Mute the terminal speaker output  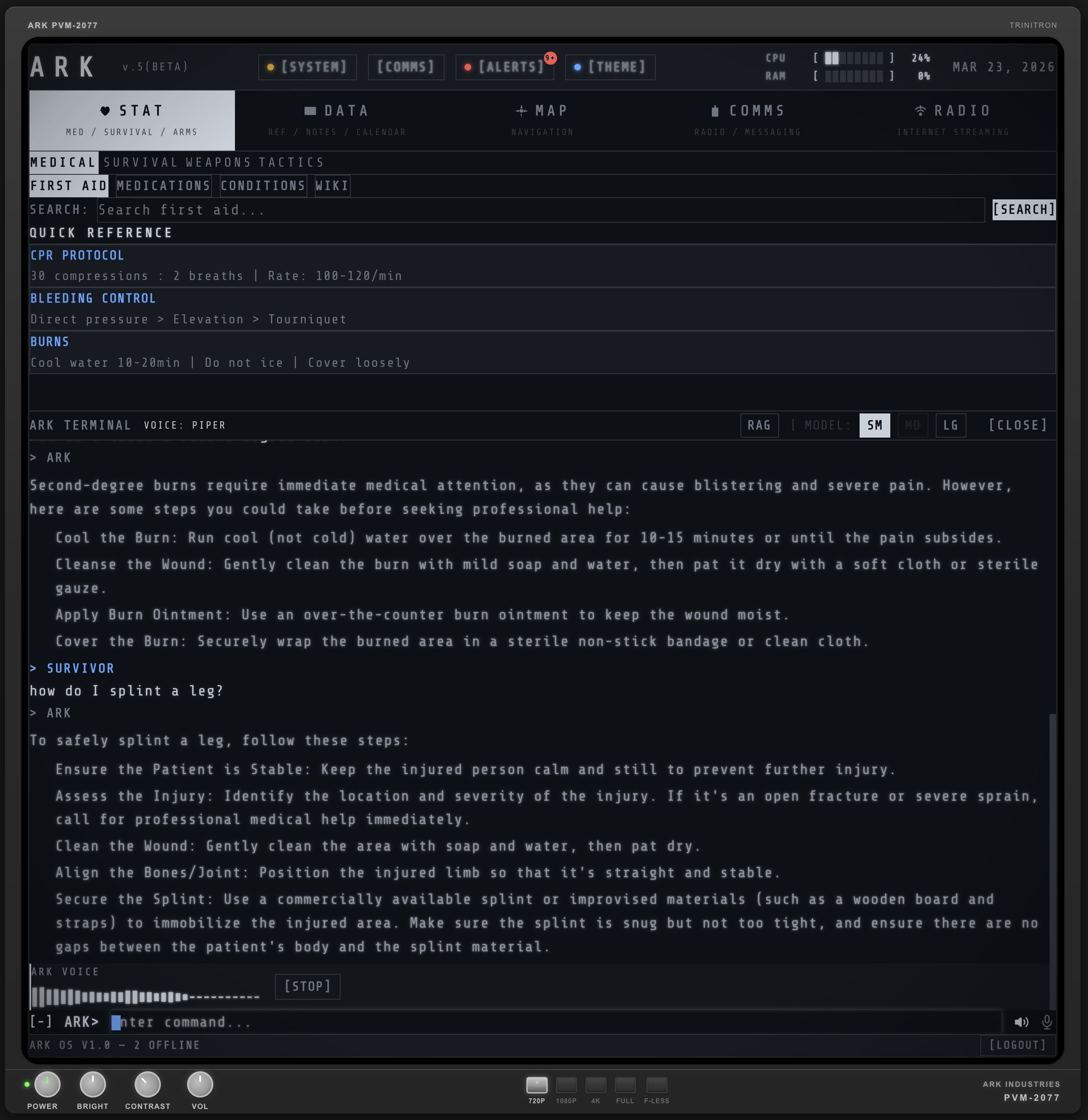[x=1021, y=1022]
